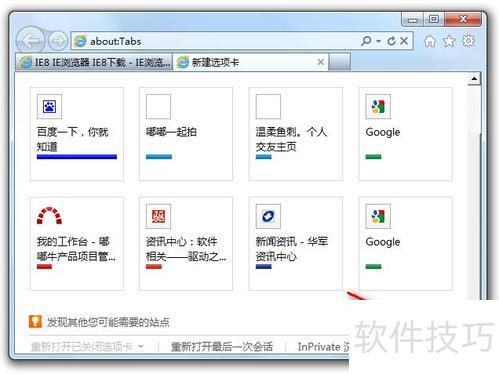The width and height of the screenshot is (499, 374).
Task: Click the red 驱 icon tile
Action: click(x=158, y=216)
